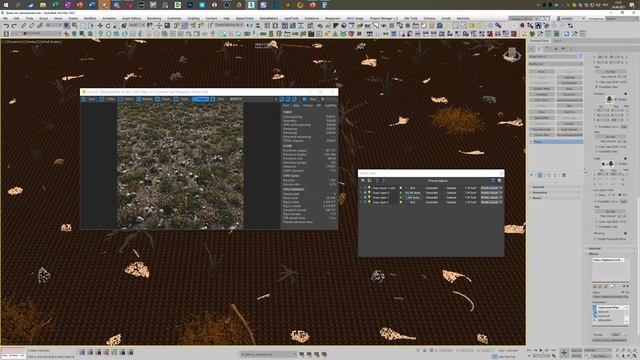Select the highlighted Forest entry in modifier stack
640x360 pixels.
pos(557,142)
